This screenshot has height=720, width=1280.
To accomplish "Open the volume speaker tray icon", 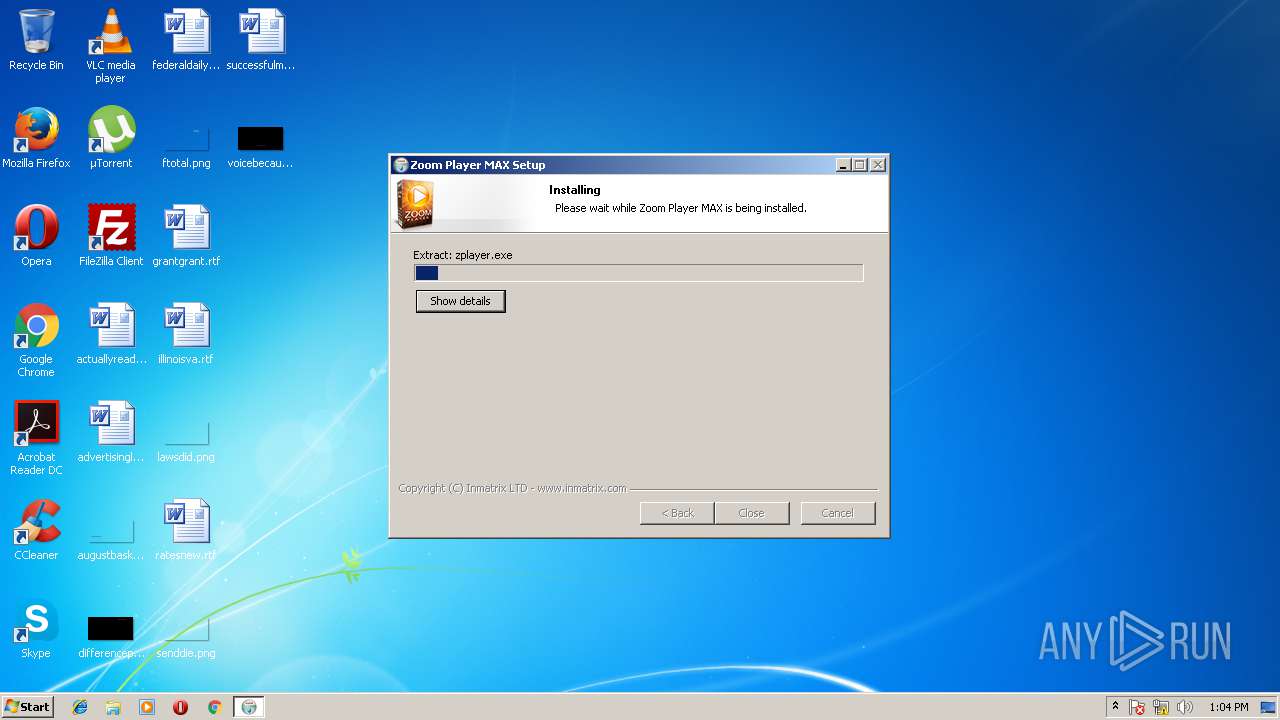I will [1185, 707].
